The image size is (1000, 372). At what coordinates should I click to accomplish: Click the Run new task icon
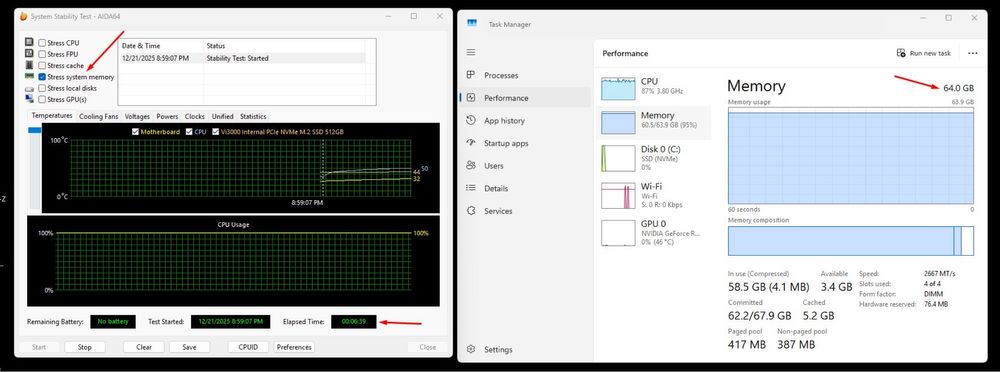tap(901, 53)
